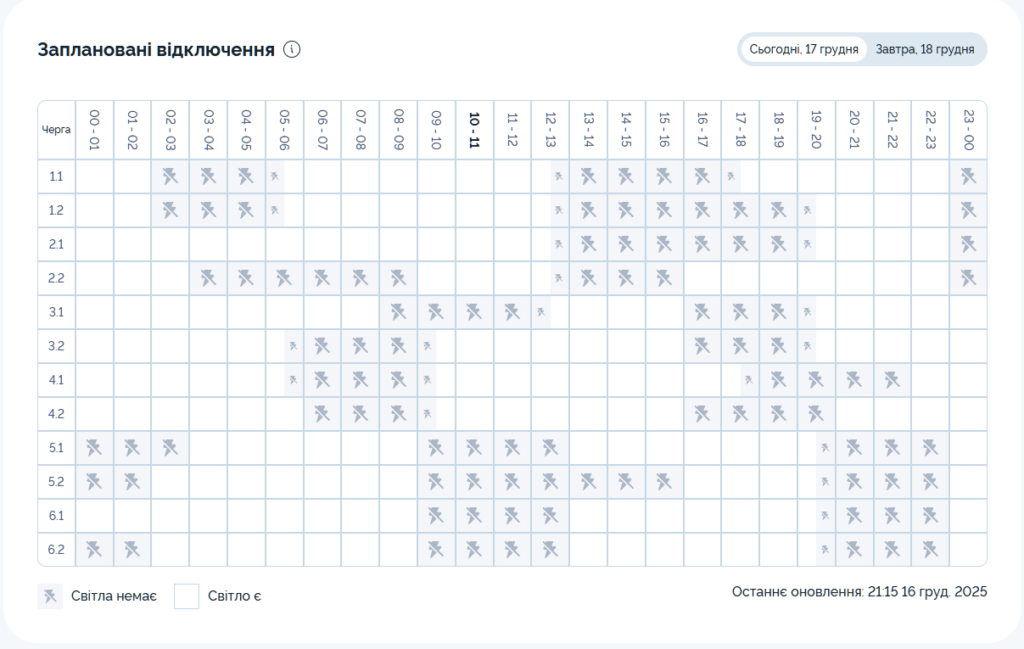This screenshot has width=1024, height=649.
Task: Click the Світла немає legend icon
Action: click(x=50, y=597)
